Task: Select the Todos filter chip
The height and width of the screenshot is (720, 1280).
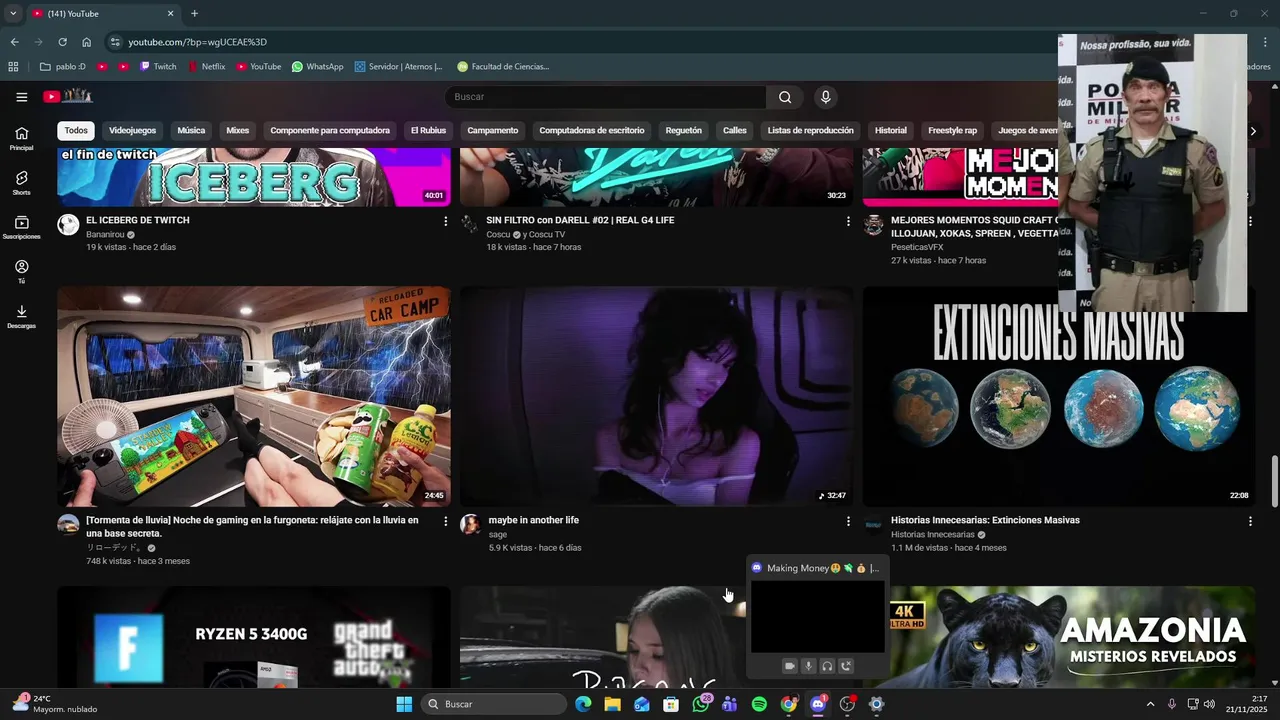Action: (x=76, y=131)
